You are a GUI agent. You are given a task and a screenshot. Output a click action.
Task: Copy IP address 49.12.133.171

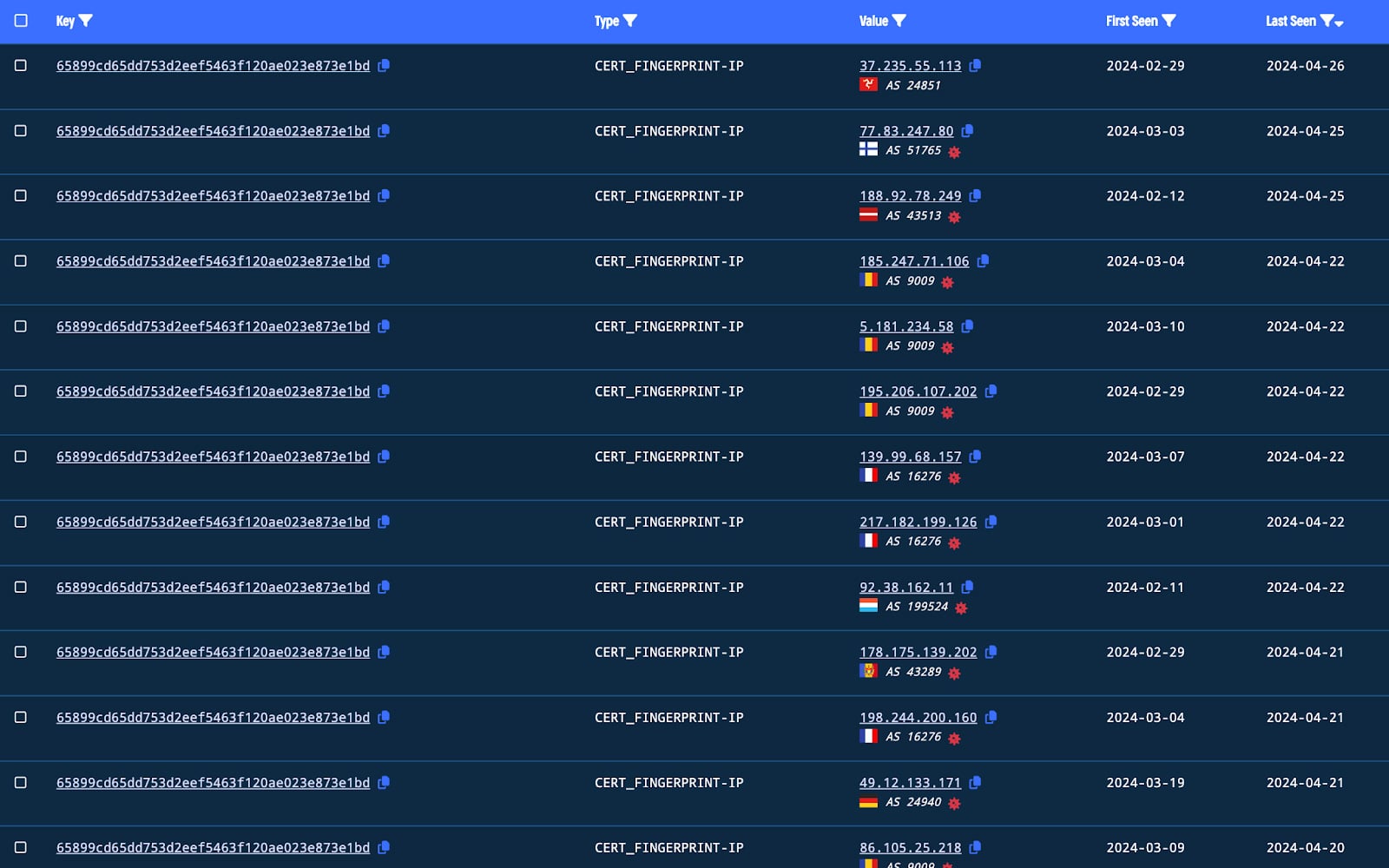(975, 782)
